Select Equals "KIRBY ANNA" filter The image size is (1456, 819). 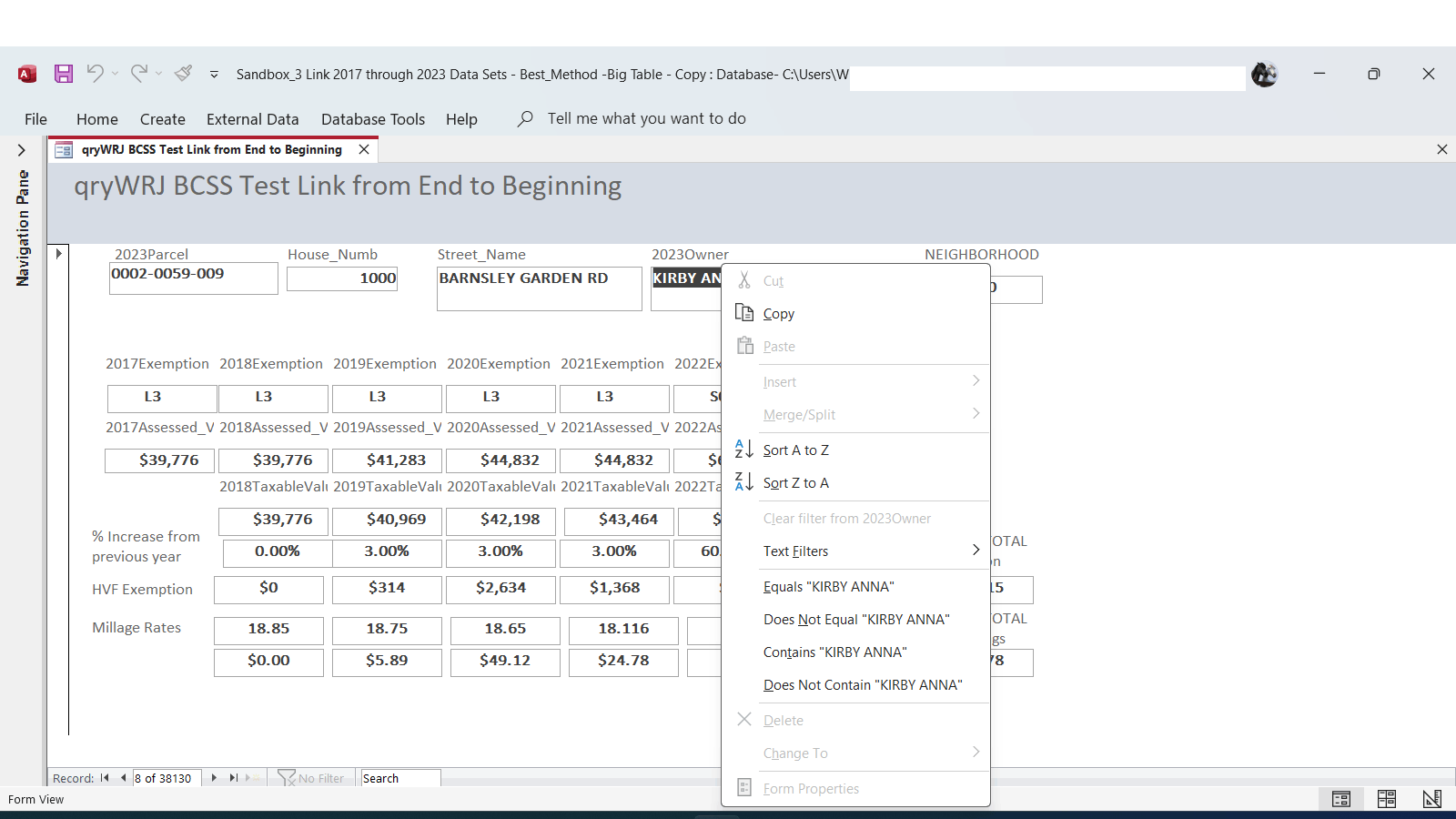point(855,587)
